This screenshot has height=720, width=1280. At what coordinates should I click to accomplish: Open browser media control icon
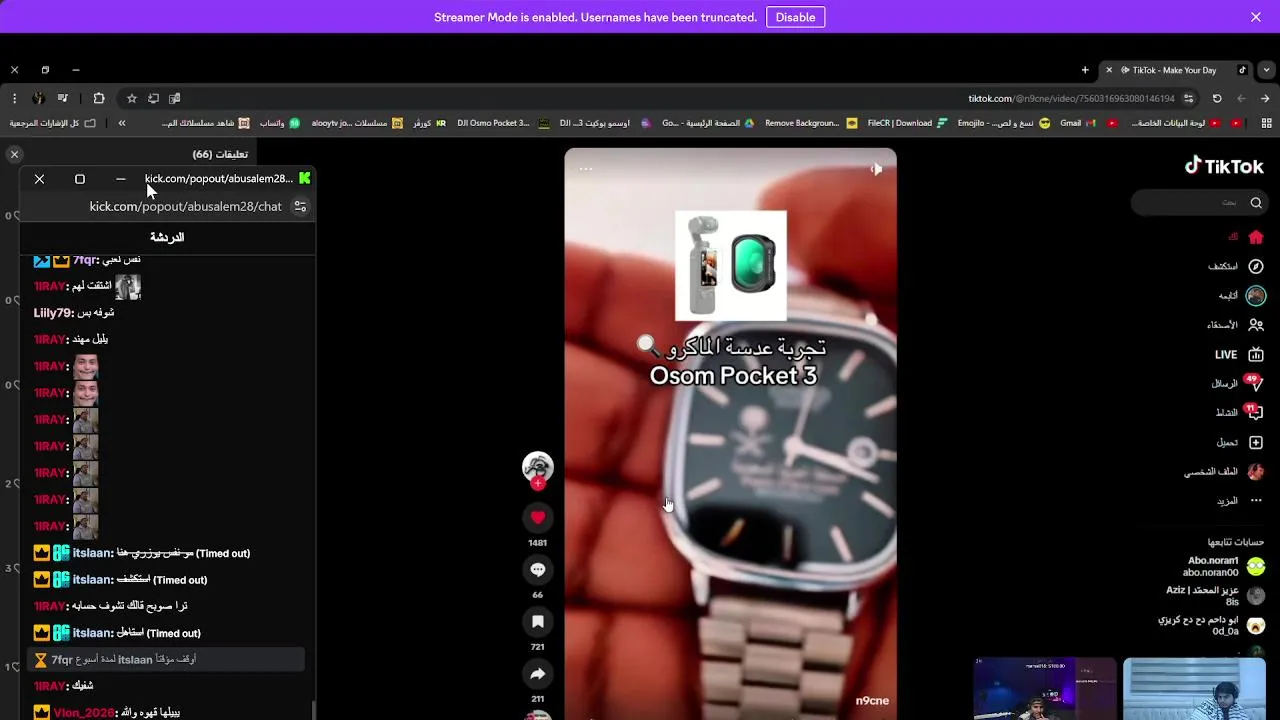pyautogui.click(x=63, y=98)
